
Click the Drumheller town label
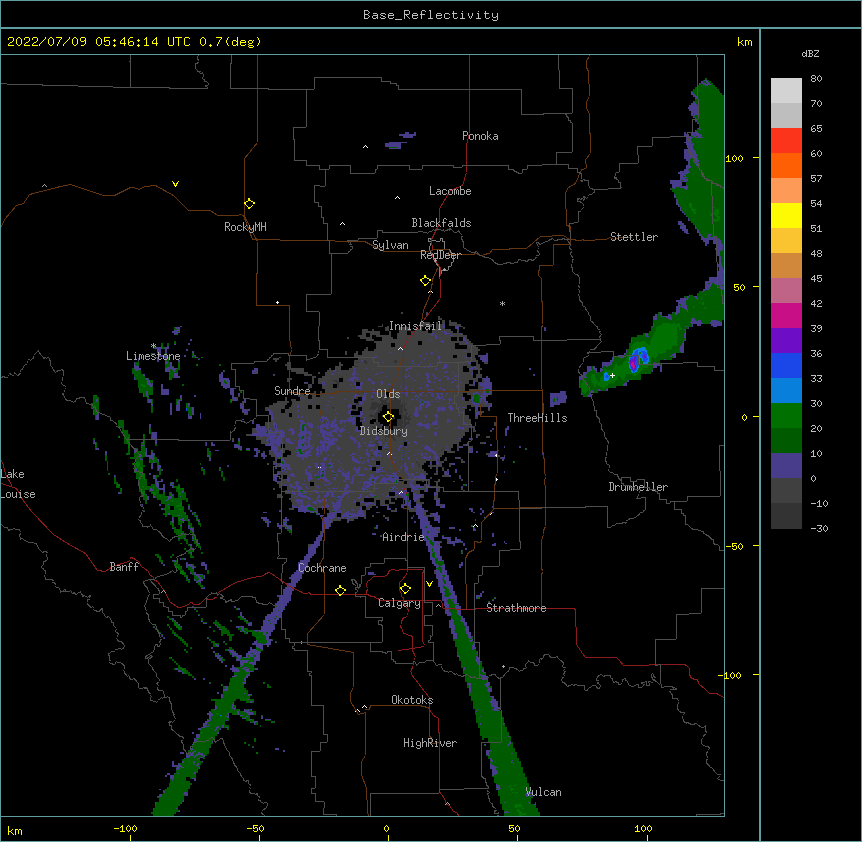[638, 487]
